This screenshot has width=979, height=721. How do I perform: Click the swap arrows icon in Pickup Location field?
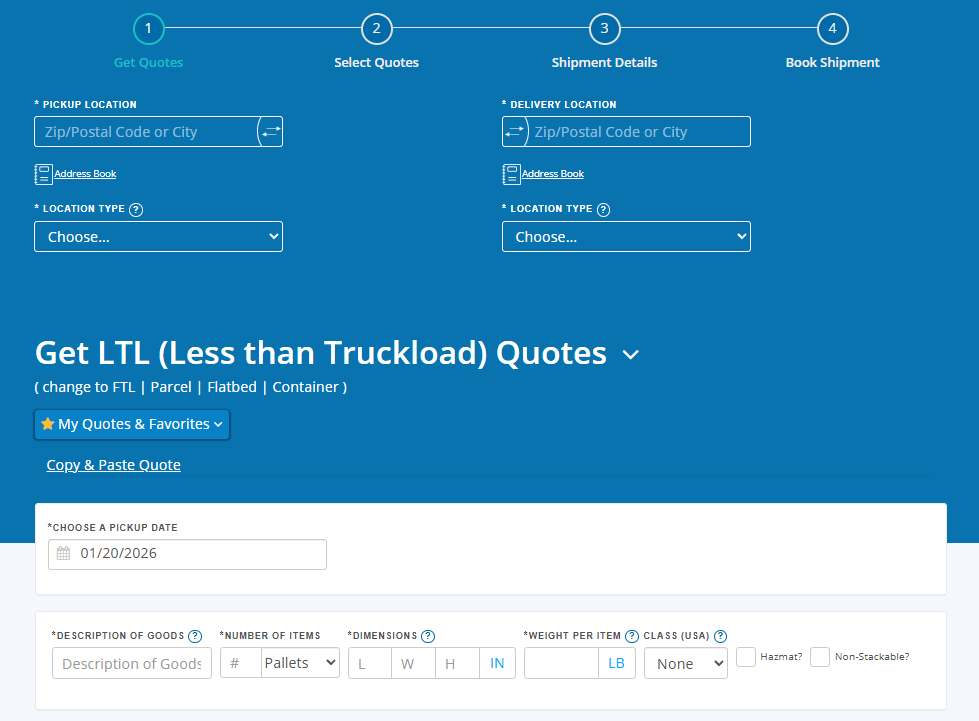point(268,131)
